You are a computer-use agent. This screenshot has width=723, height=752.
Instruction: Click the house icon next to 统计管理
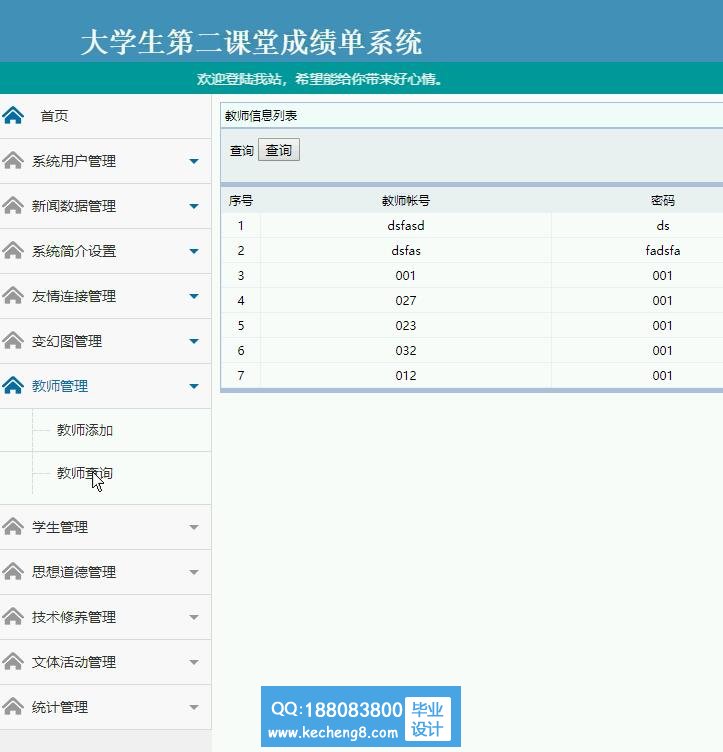click(x=13, y=707)
